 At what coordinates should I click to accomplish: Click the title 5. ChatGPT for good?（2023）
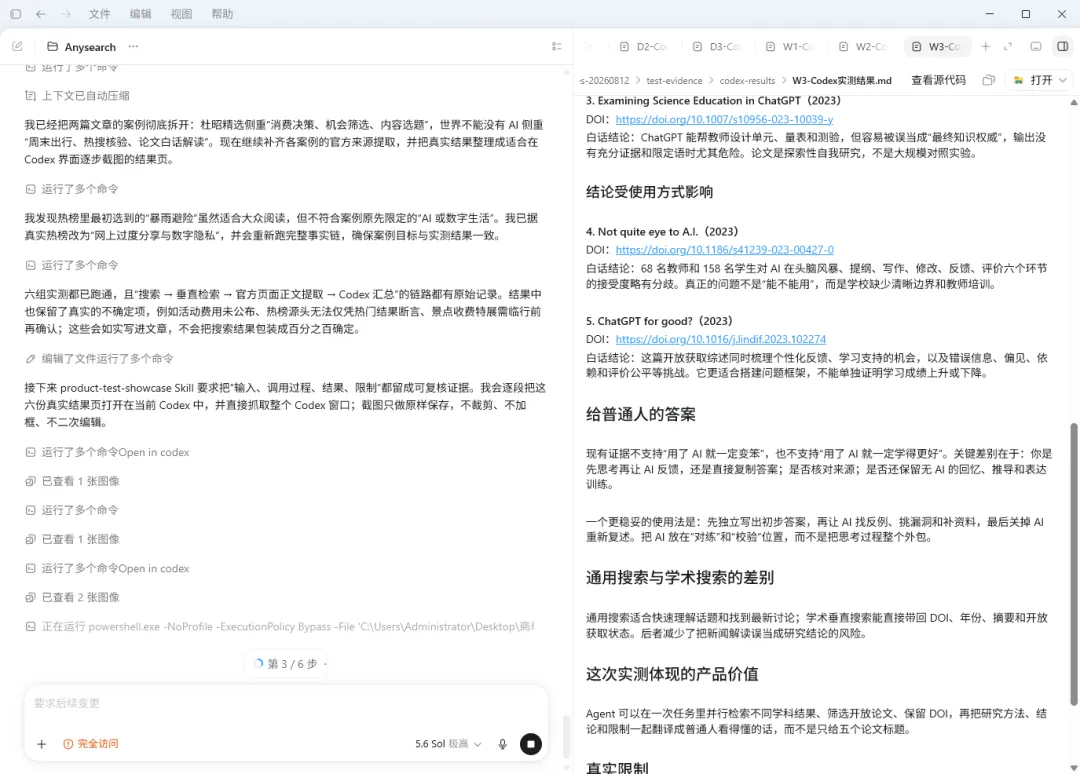659,321
